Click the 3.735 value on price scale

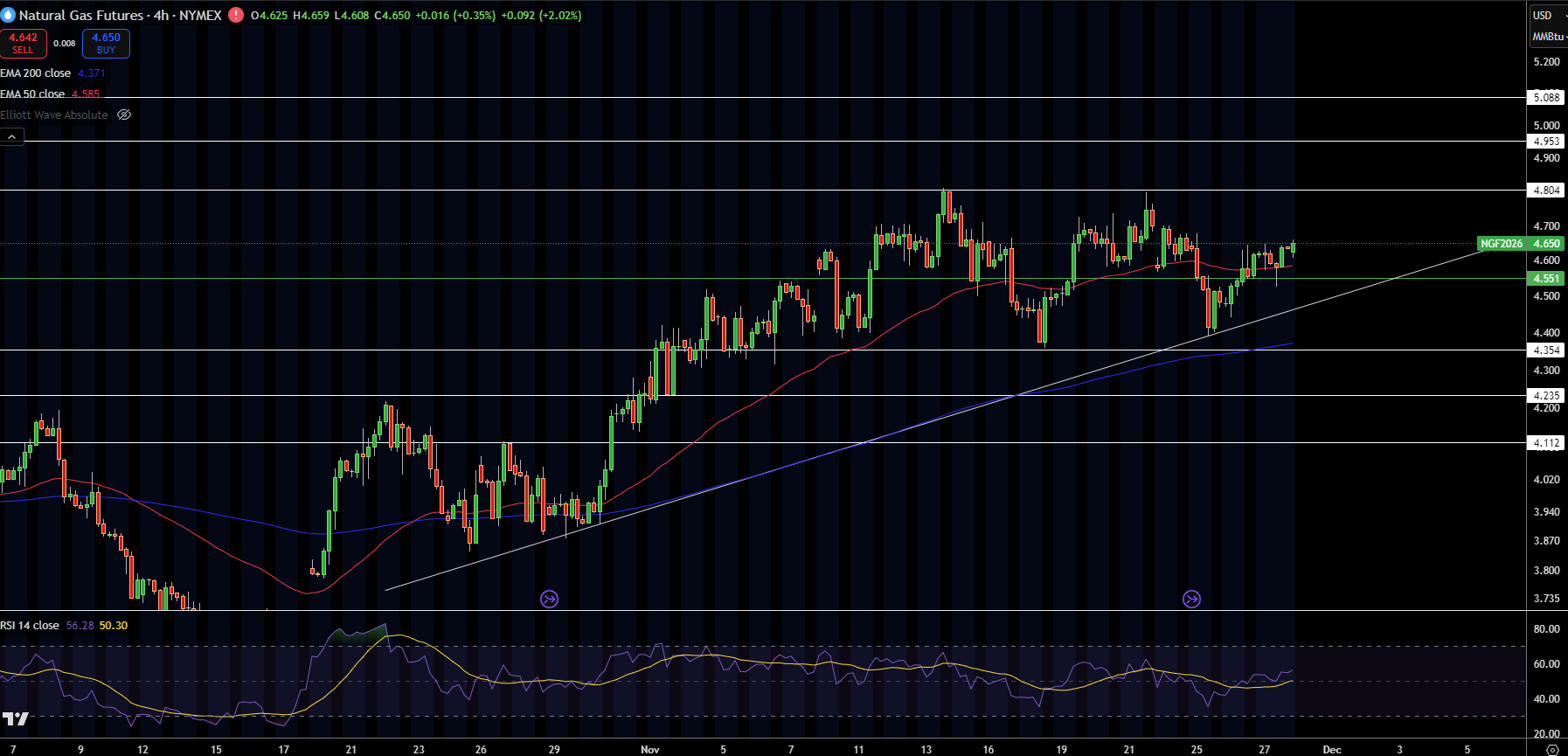click(1546, 599)
